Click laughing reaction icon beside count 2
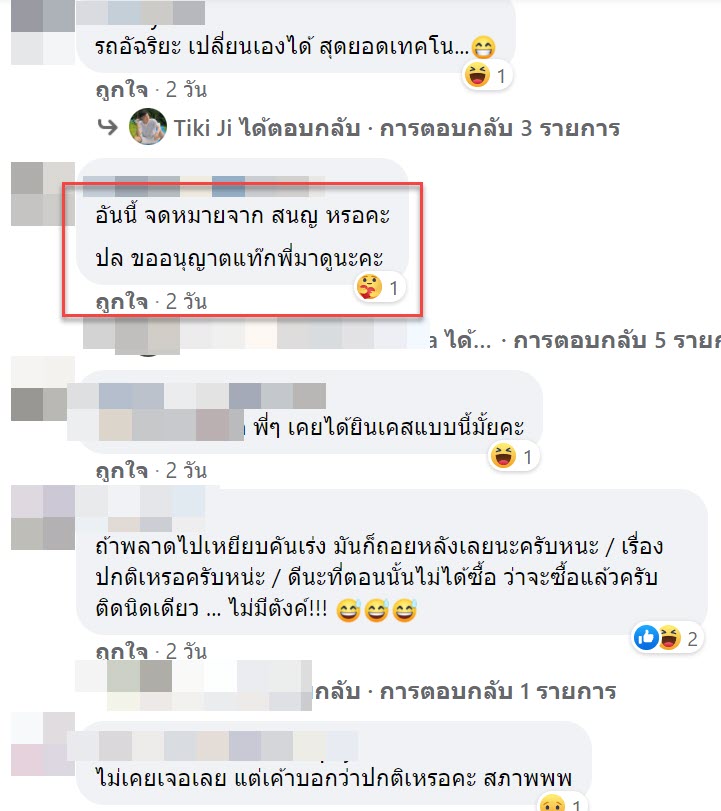Viewport: 721px width, 811px height. point(669,638)
